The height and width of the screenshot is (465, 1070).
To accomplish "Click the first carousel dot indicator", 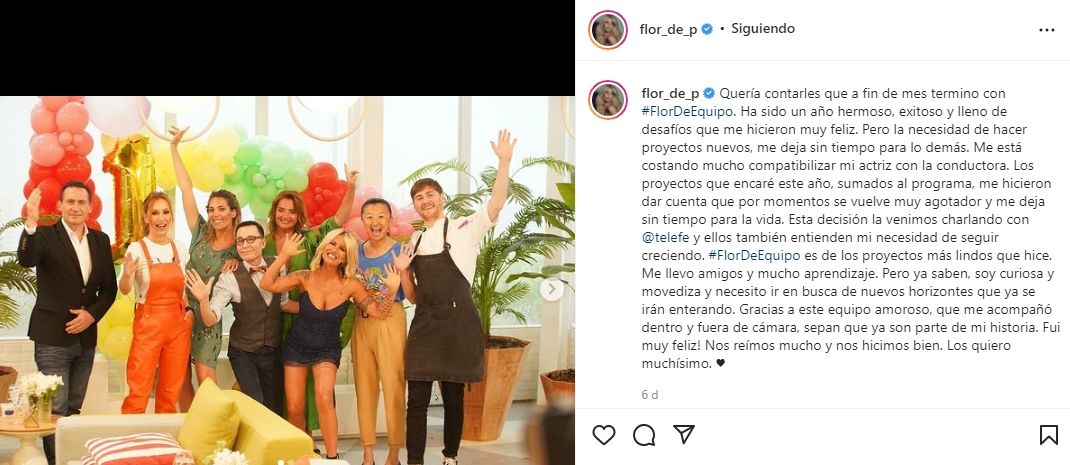I will point(281,462).
